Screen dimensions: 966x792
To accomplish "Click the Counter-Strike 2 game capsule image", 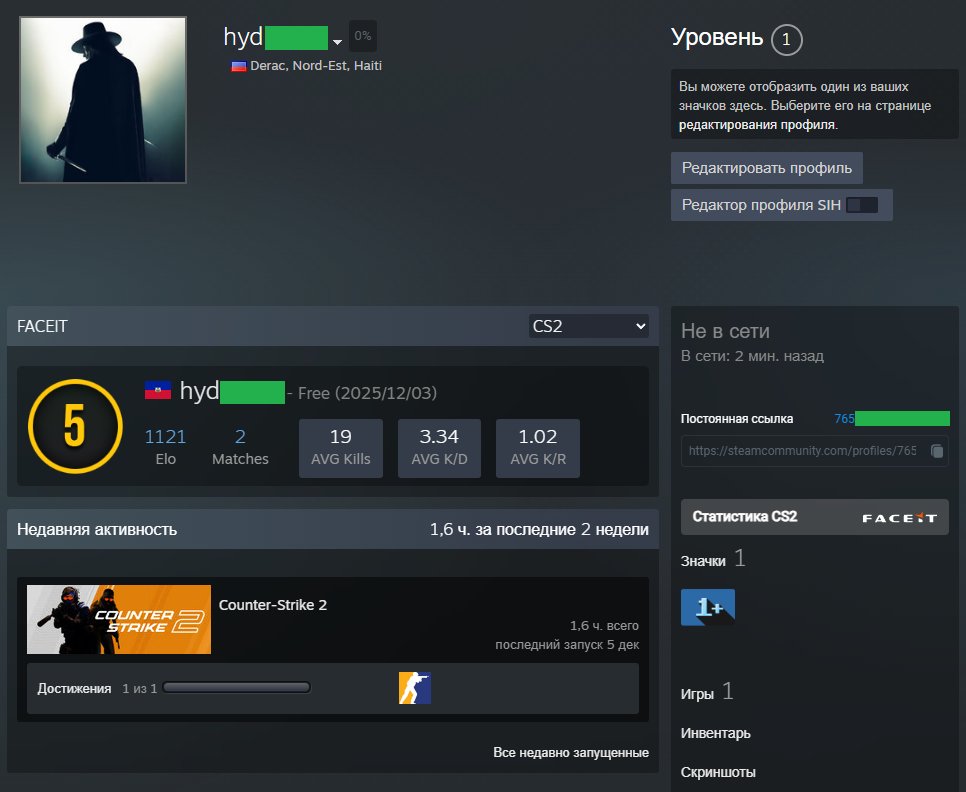I will click(x=118, y=619).
